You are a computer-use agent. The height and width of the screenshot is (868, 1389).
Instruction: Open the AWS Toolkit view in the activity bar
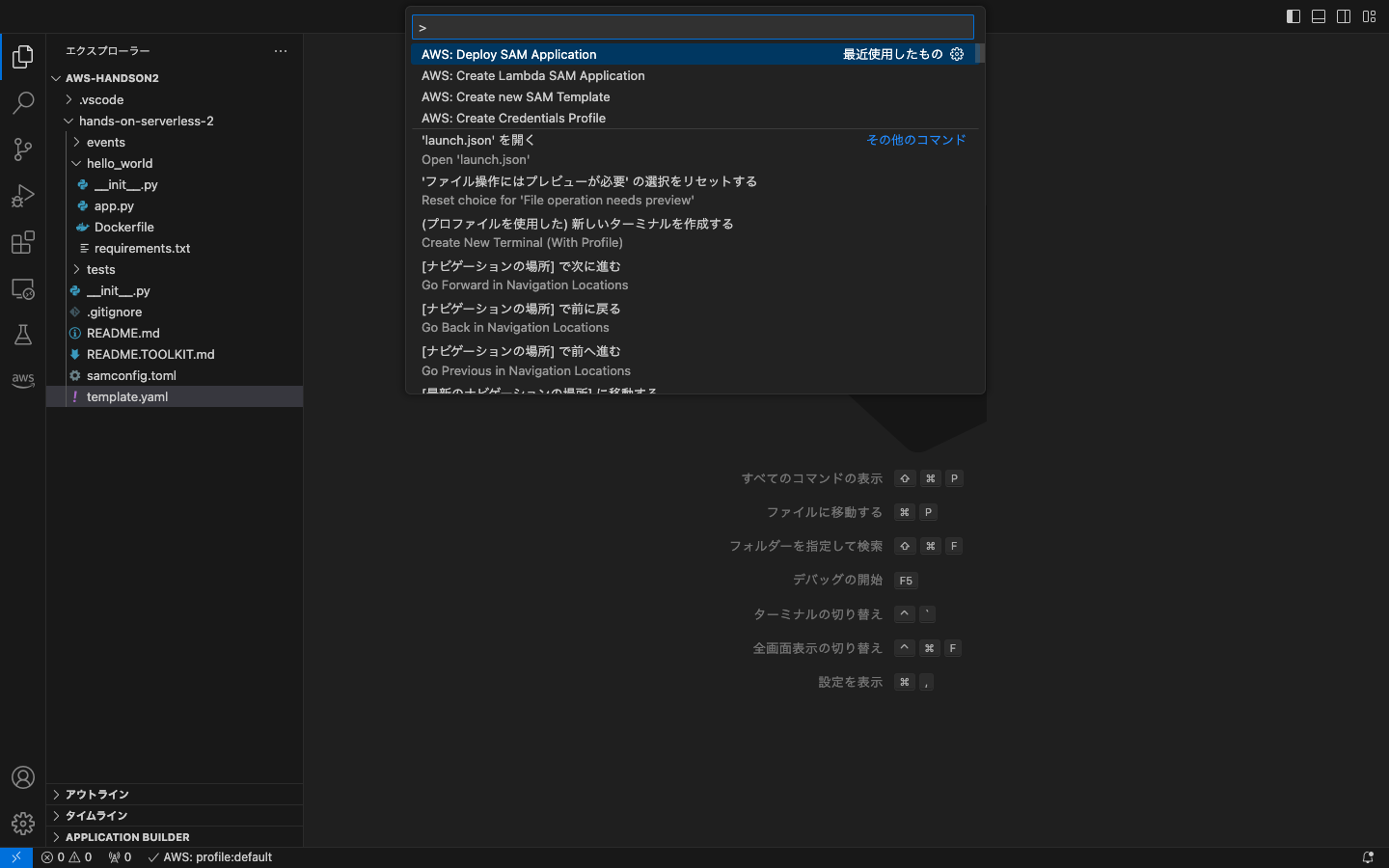click(23, 380)
